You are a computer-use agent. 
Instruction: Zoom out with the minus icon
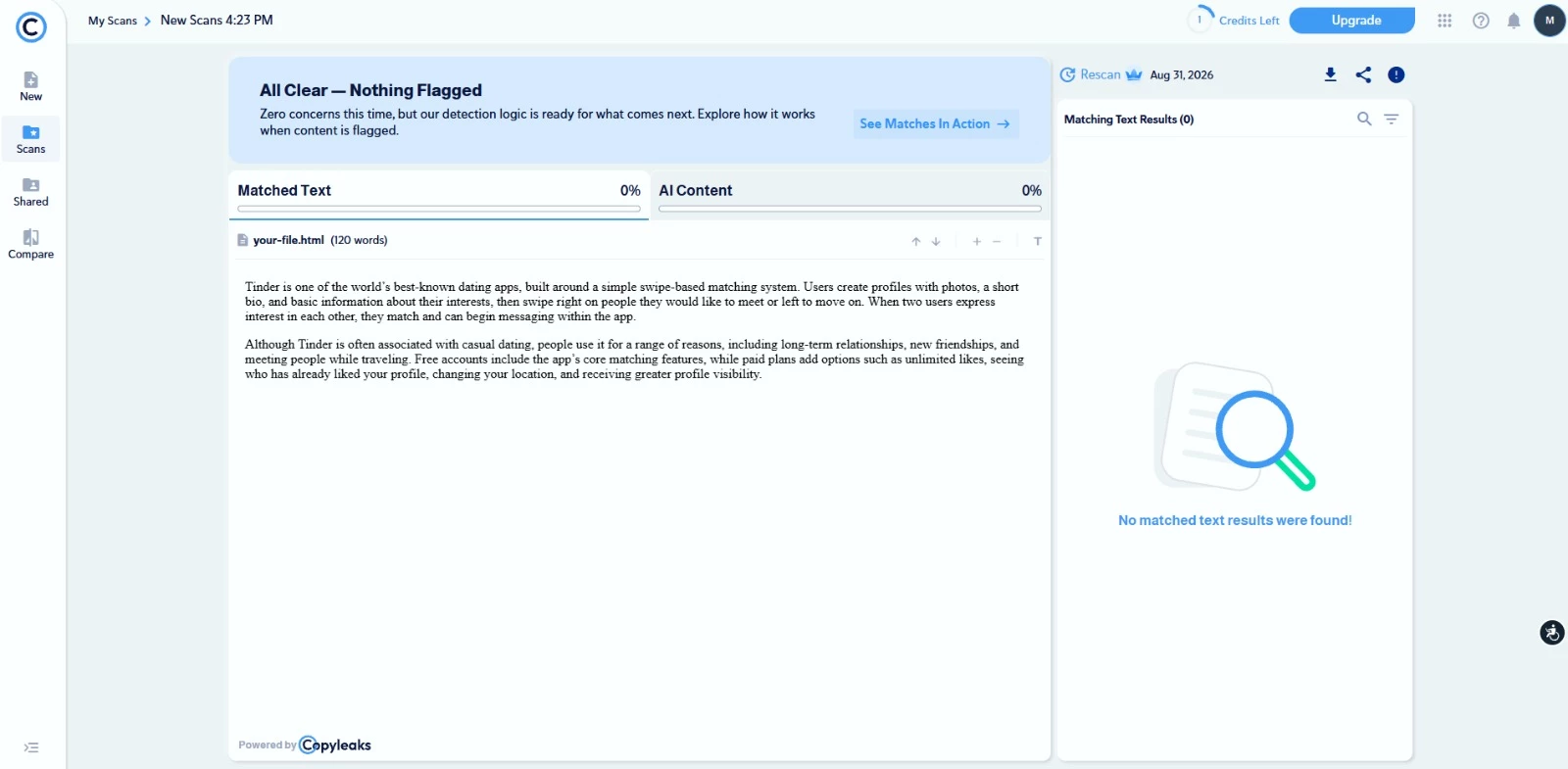coord(997,241)
